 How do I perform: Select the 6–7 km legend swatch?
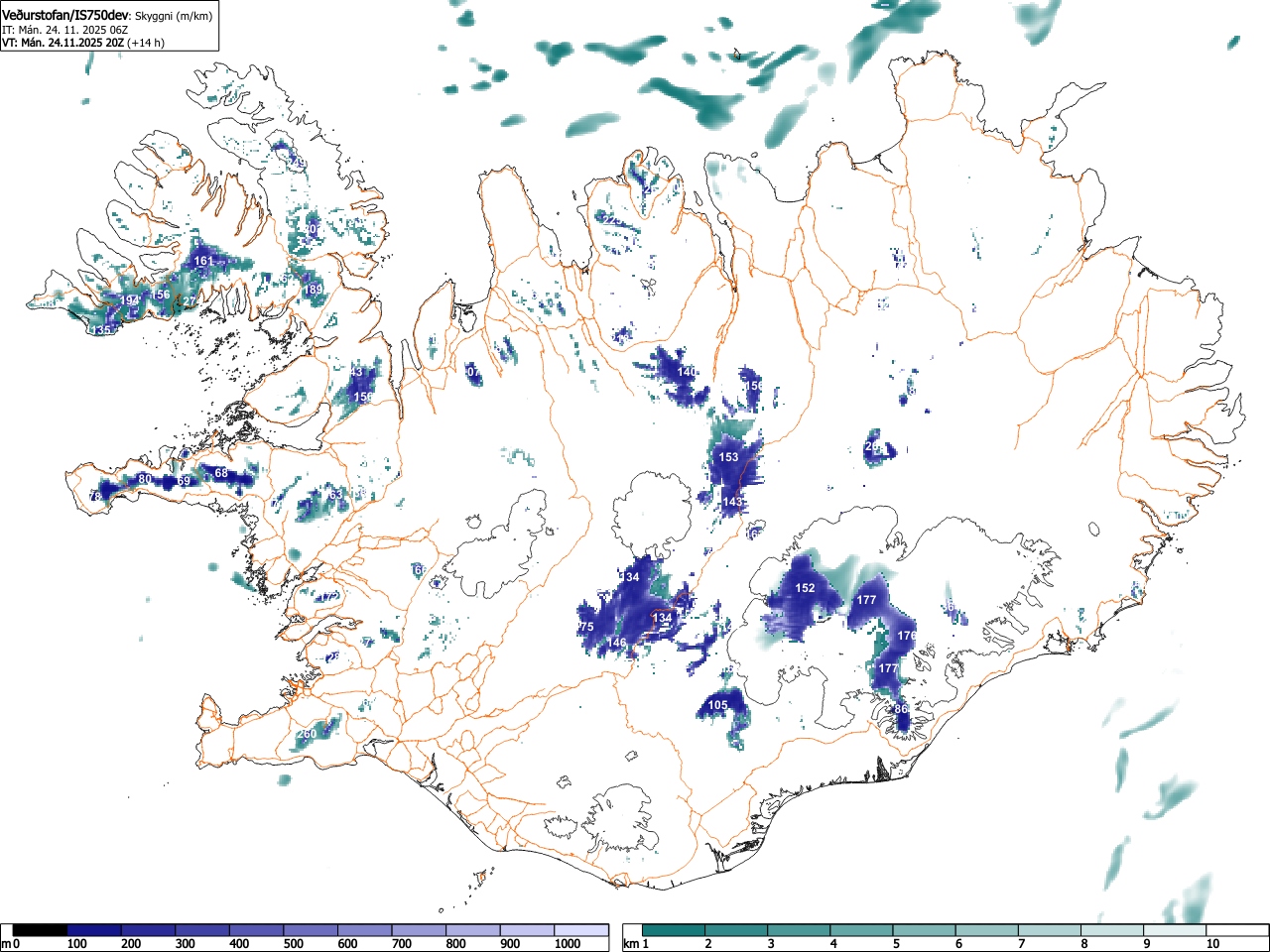click(x=986, y=930)
